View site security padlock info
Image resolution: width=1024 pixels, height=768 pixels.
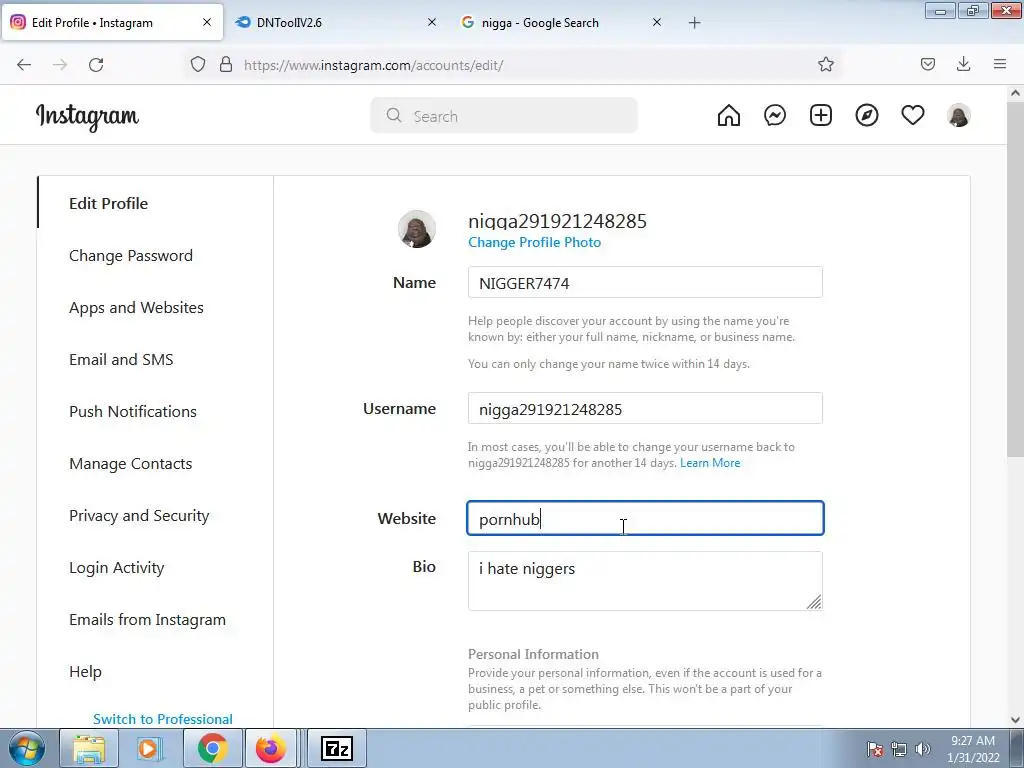coord(226,65)
